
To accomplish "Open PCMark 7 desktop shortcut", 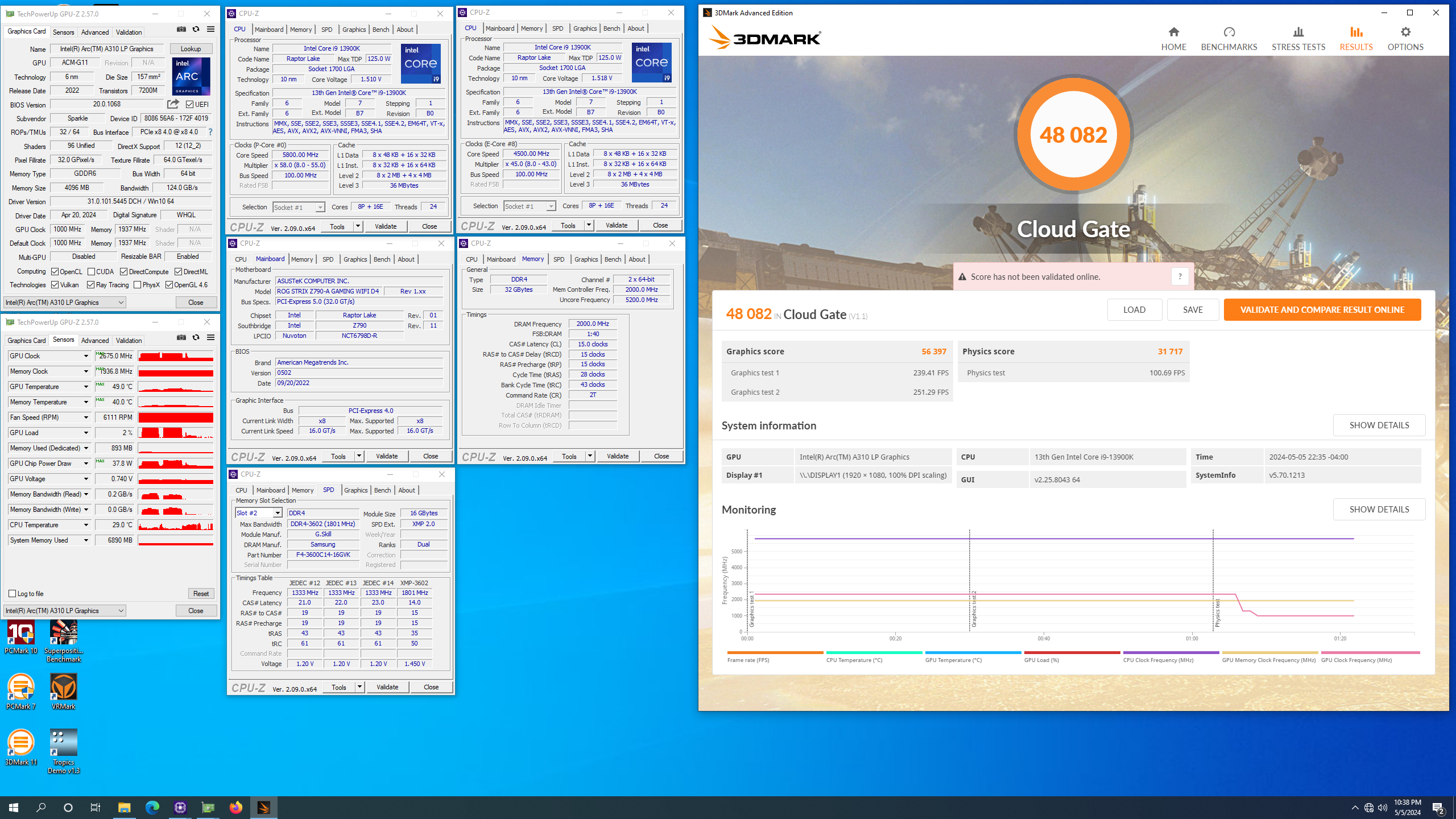I will tap(21, 692).
